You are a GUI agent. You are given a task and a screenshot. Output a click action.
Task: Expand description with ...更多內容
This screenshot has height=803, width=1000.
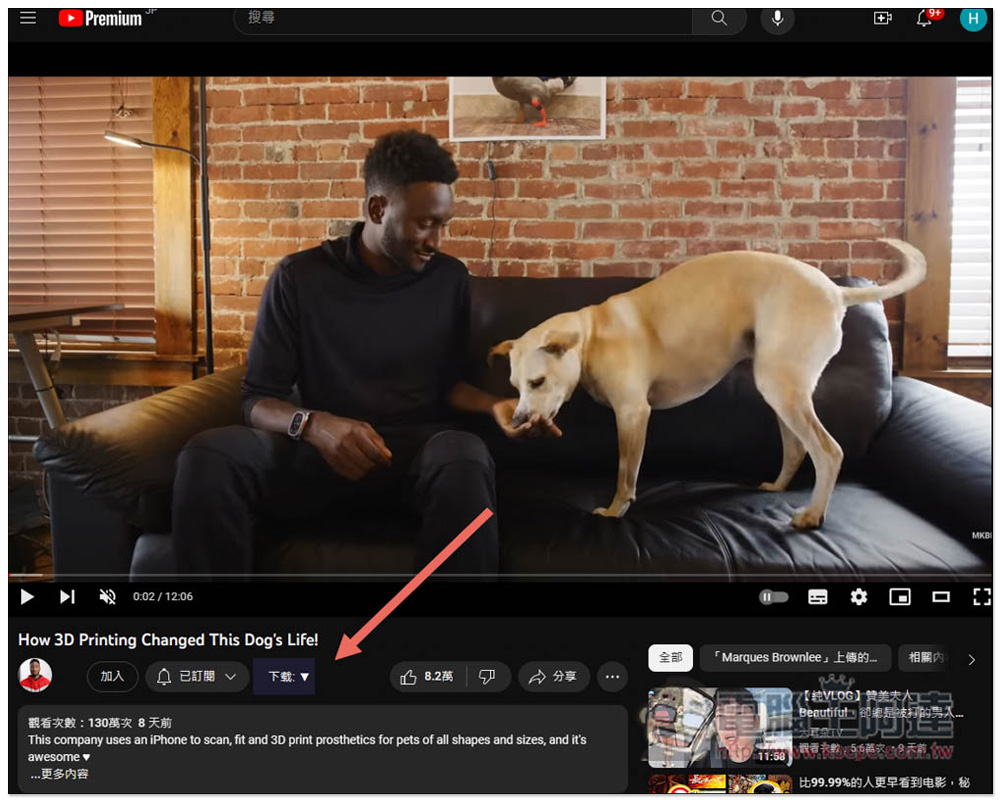coord(59,774)
